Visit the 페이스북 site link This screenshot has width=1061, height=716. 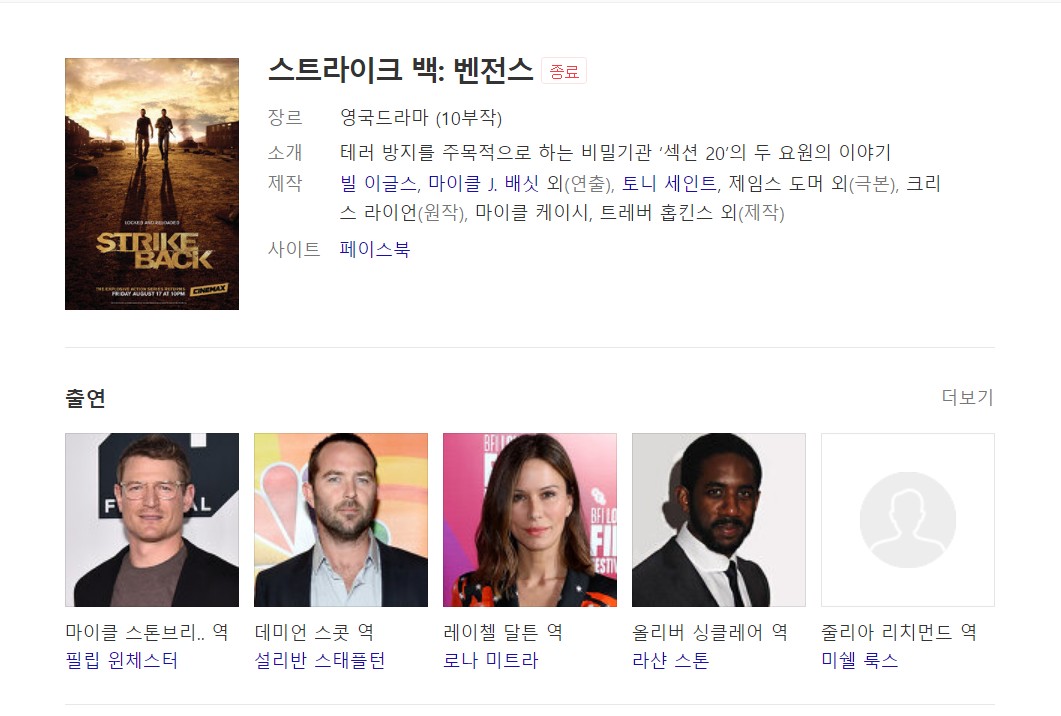[375, 249]
